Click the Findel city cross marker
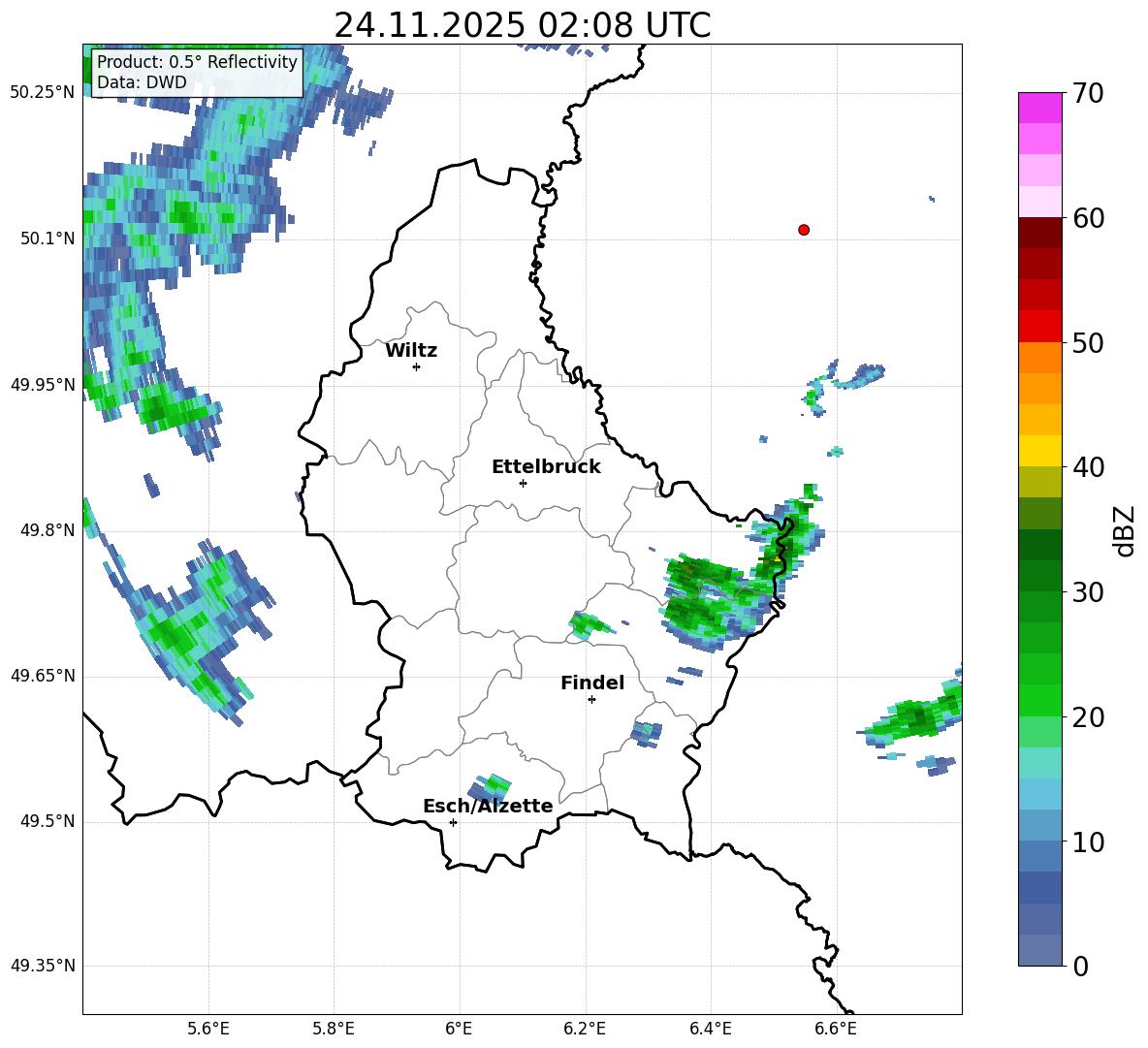 pos(591,700)
